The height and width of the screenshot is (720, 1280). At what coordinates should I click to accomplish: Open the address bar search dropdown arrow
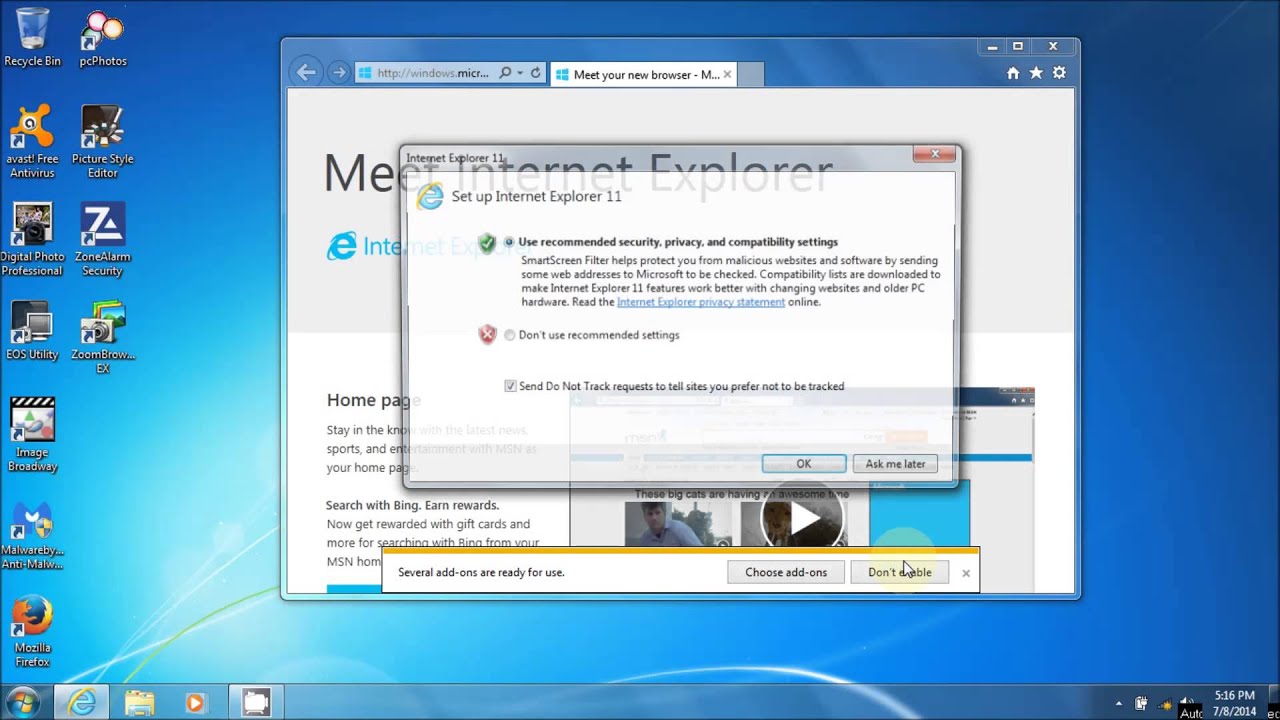[x=520, y=73]
